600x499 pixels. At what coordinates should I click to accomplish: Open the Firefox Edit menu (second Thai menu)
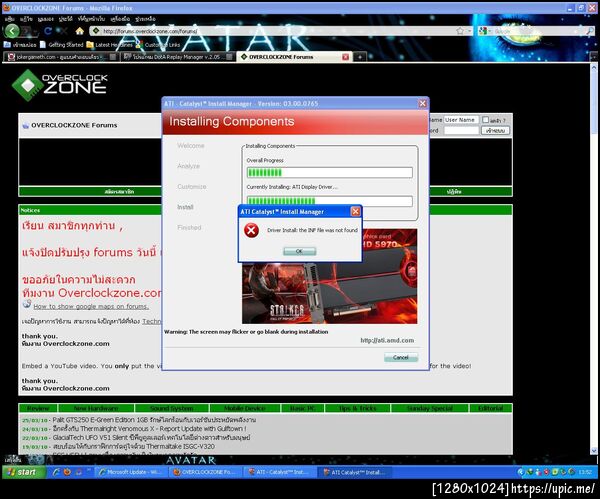point(26,19)
